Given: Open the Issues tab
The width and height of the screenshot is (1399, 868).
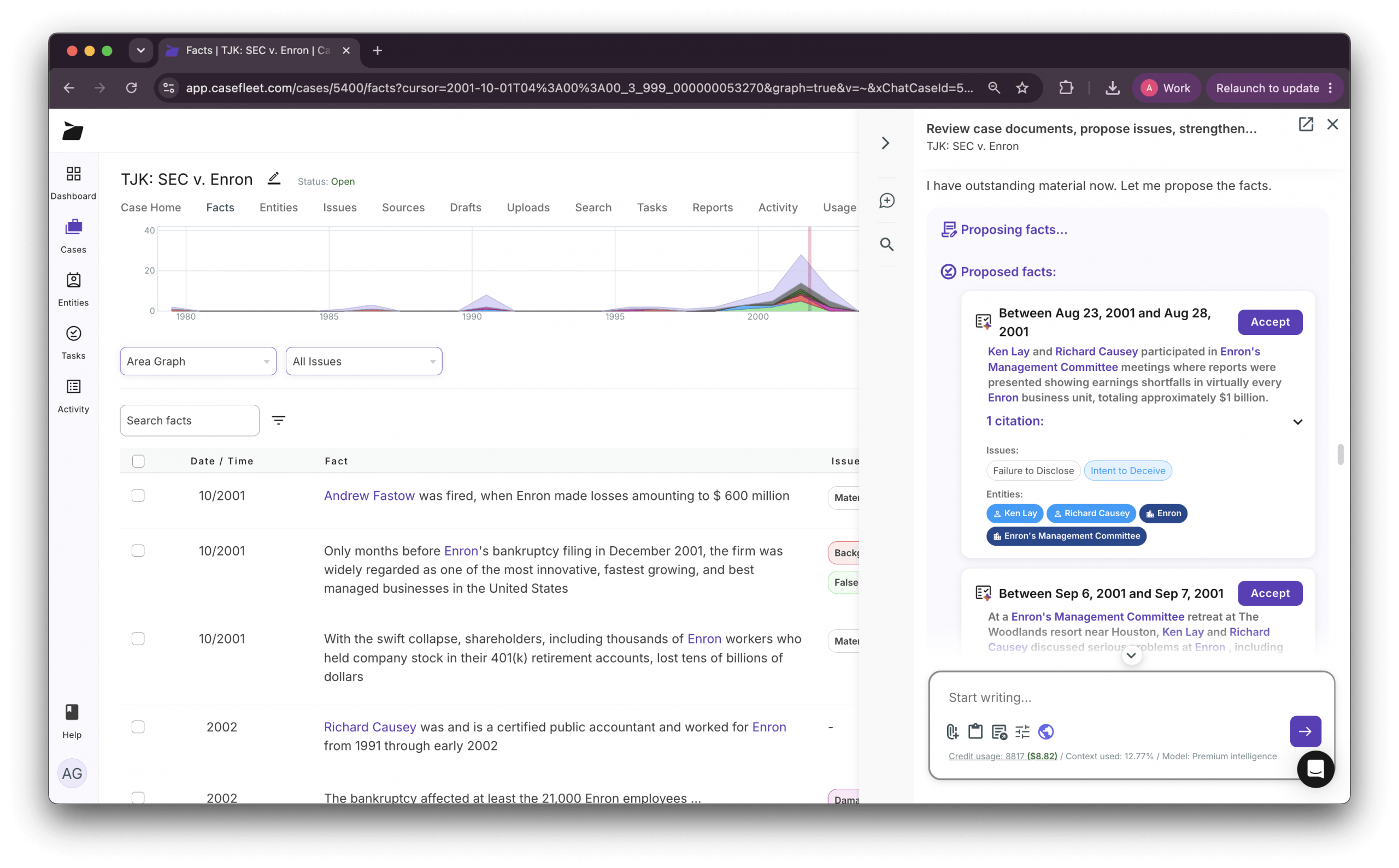Looking at the screenshot, I should 340,207.
